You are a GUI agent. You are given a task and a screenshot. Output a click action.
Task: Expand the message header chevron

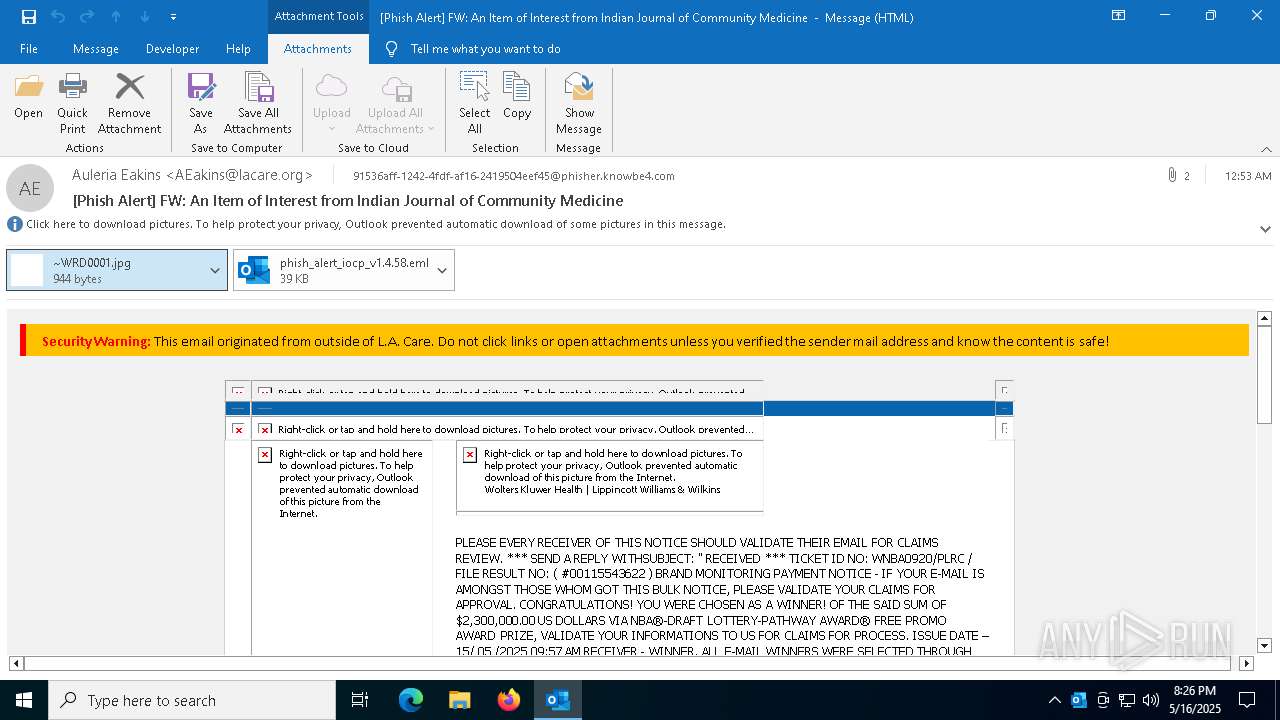(x=1265, y=229)
